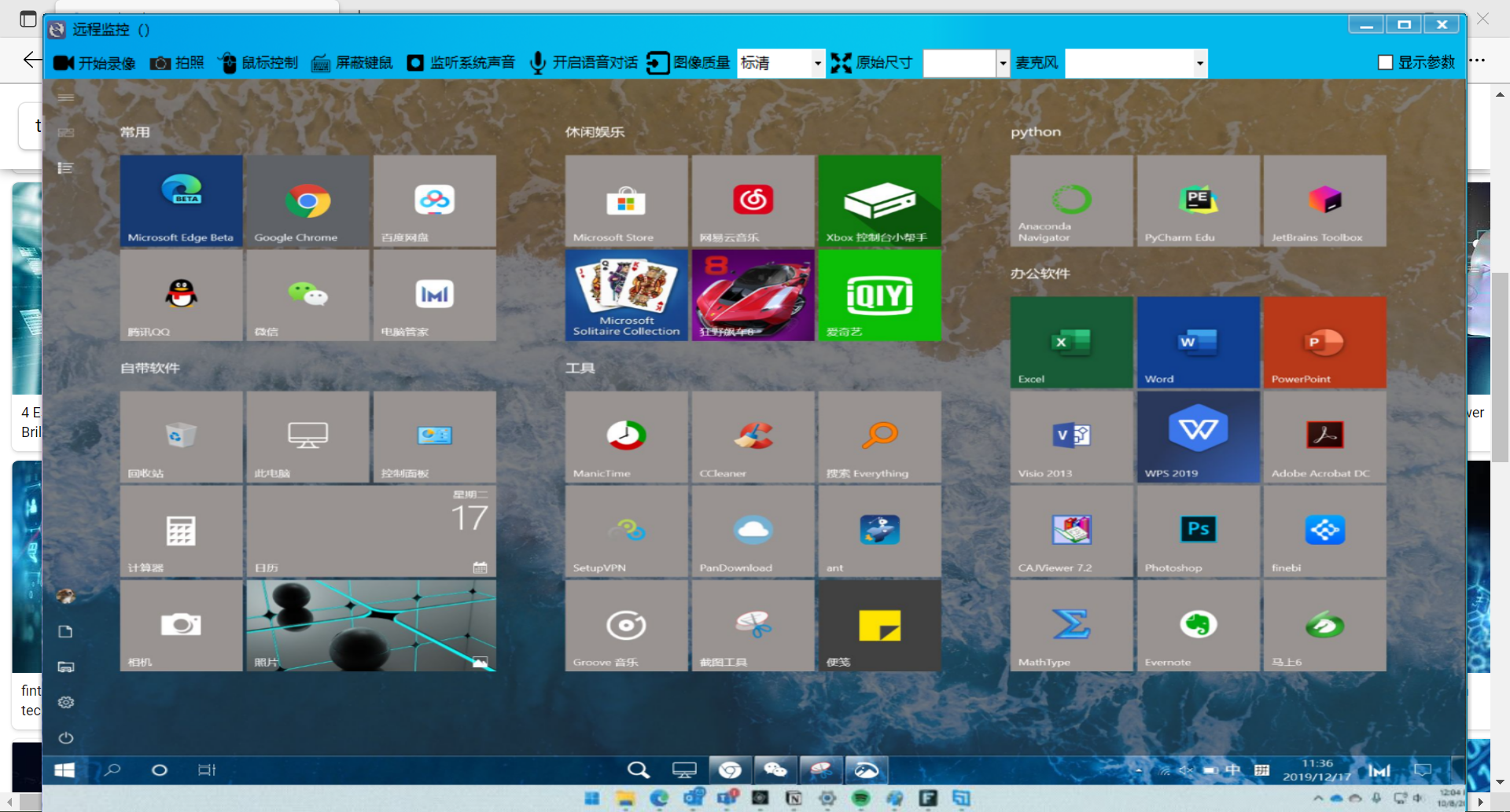
Task: Open the Photoshop tile
Action: pos(1198,531)
